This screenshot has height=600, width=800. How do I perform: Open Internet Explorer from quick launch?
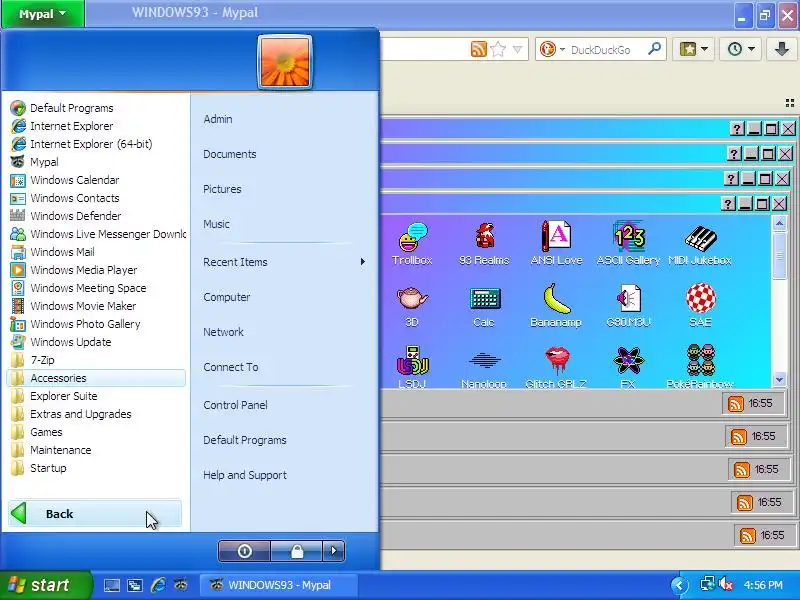pyautogui.click(x=158, y=585)
